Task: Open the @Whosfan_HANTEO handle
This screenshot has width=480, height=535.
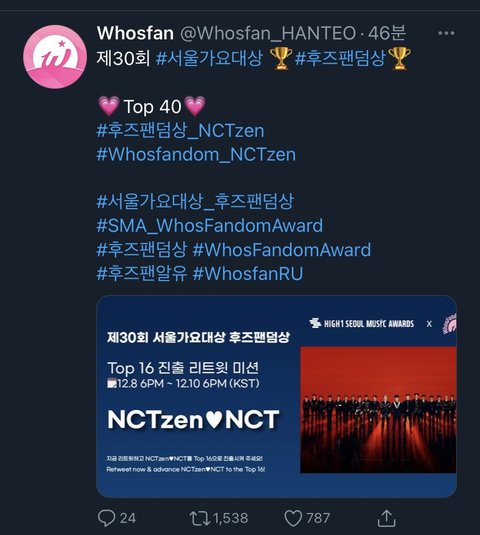Action: (268, 33)
